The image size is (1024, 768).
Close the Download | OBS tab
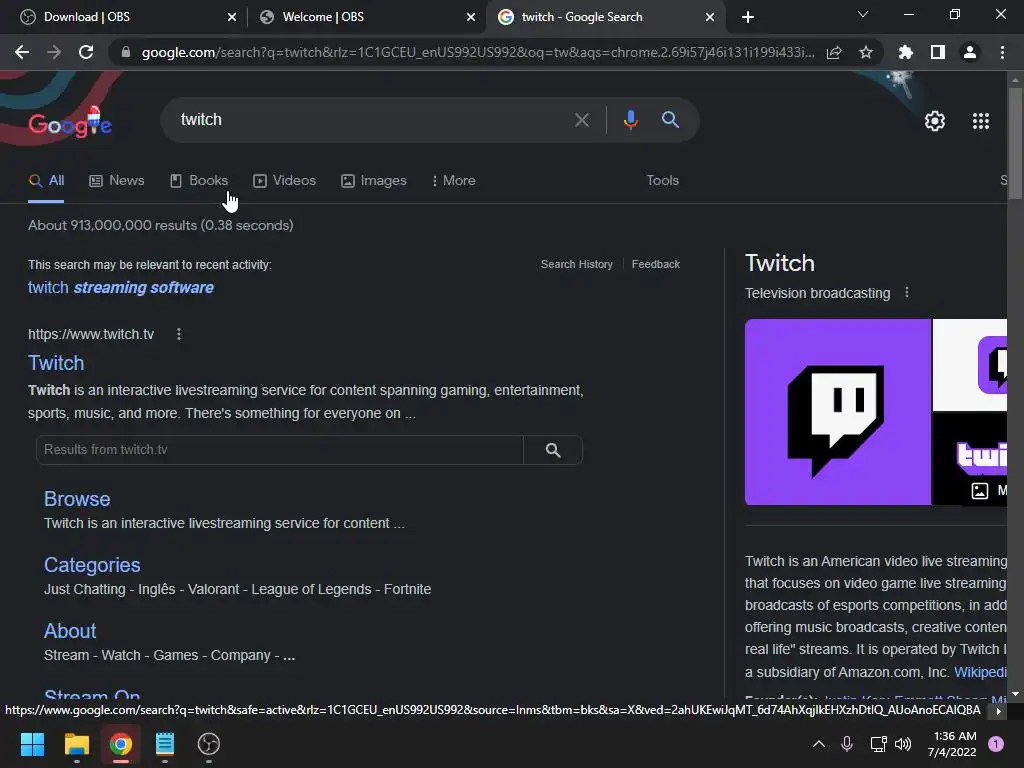[232, 17]
